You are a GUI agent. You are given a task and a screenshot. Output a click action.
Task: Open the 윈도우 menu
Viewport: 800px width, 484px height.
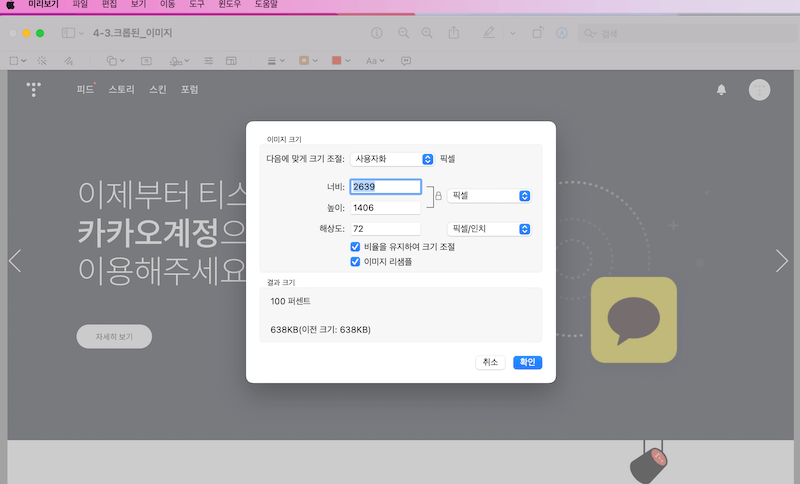click(230, 4)
